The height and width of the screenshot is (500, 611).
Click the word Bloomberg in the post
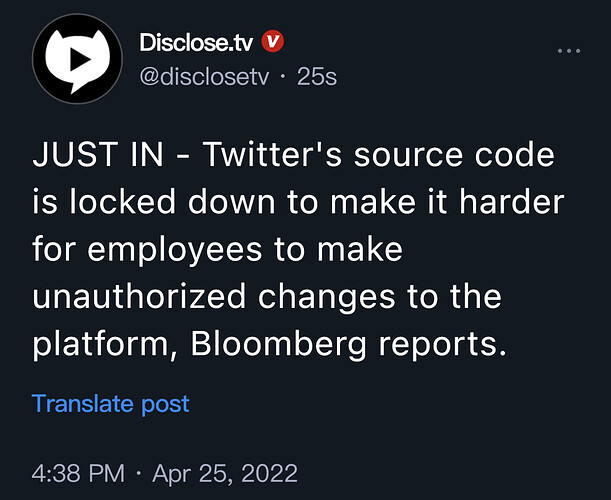279,345
